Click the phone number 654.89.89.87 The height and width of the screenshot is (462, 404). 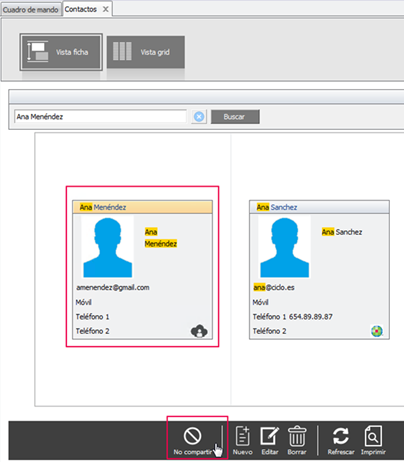click(x=311, y=317)
